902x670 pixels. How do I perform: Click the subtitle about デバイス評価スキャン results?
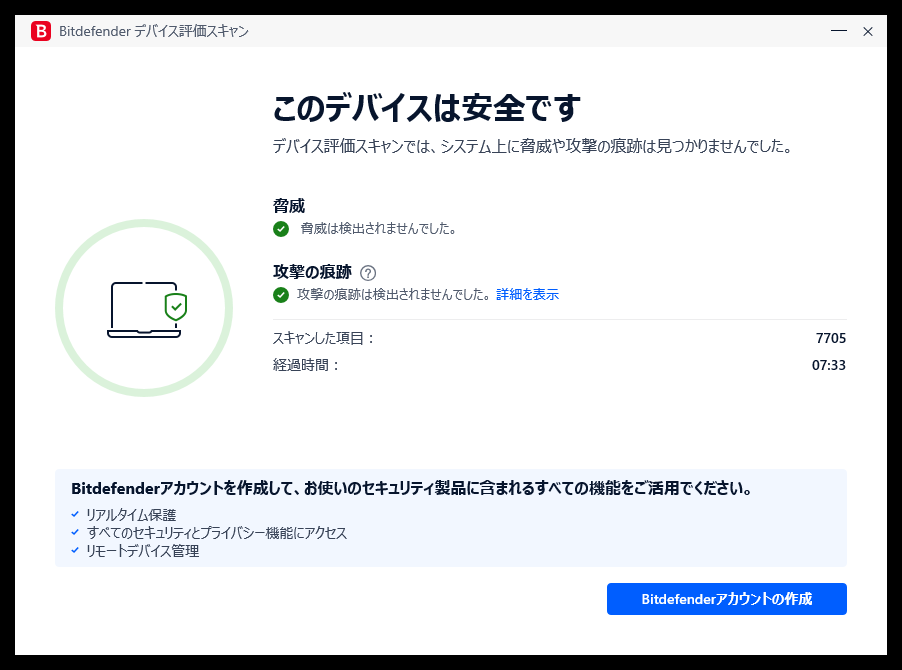pyautogui.click(x=532, y=146)
